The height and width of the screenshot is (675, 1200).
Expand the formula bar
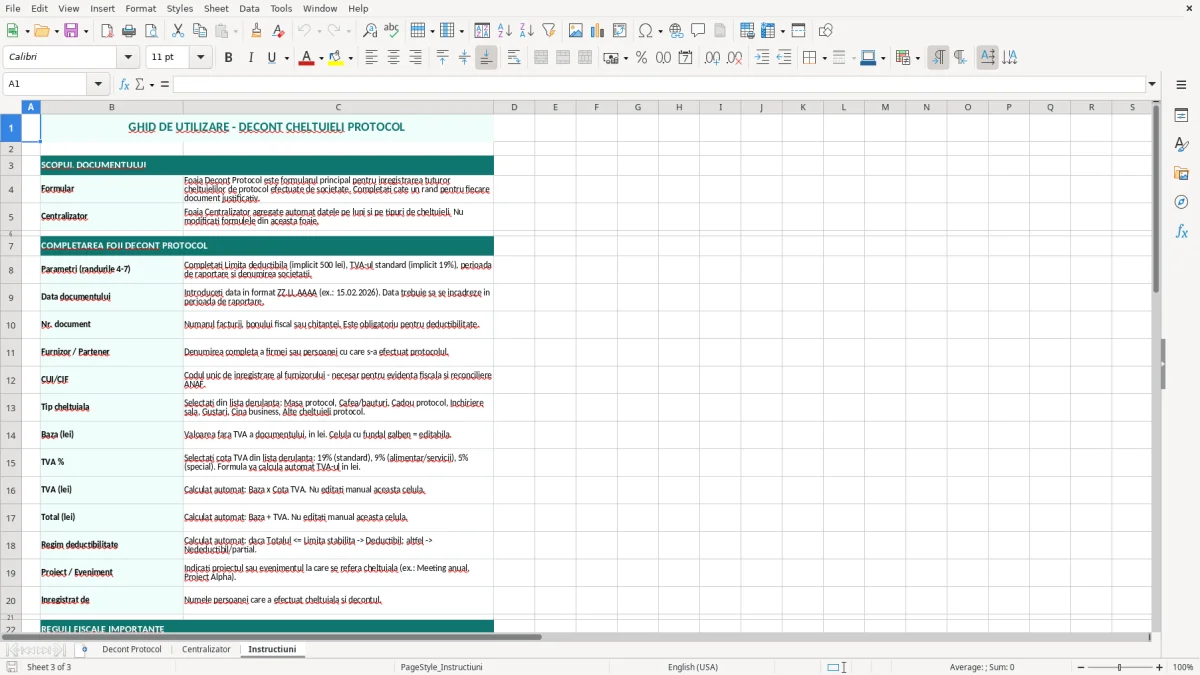[1152, 84]
